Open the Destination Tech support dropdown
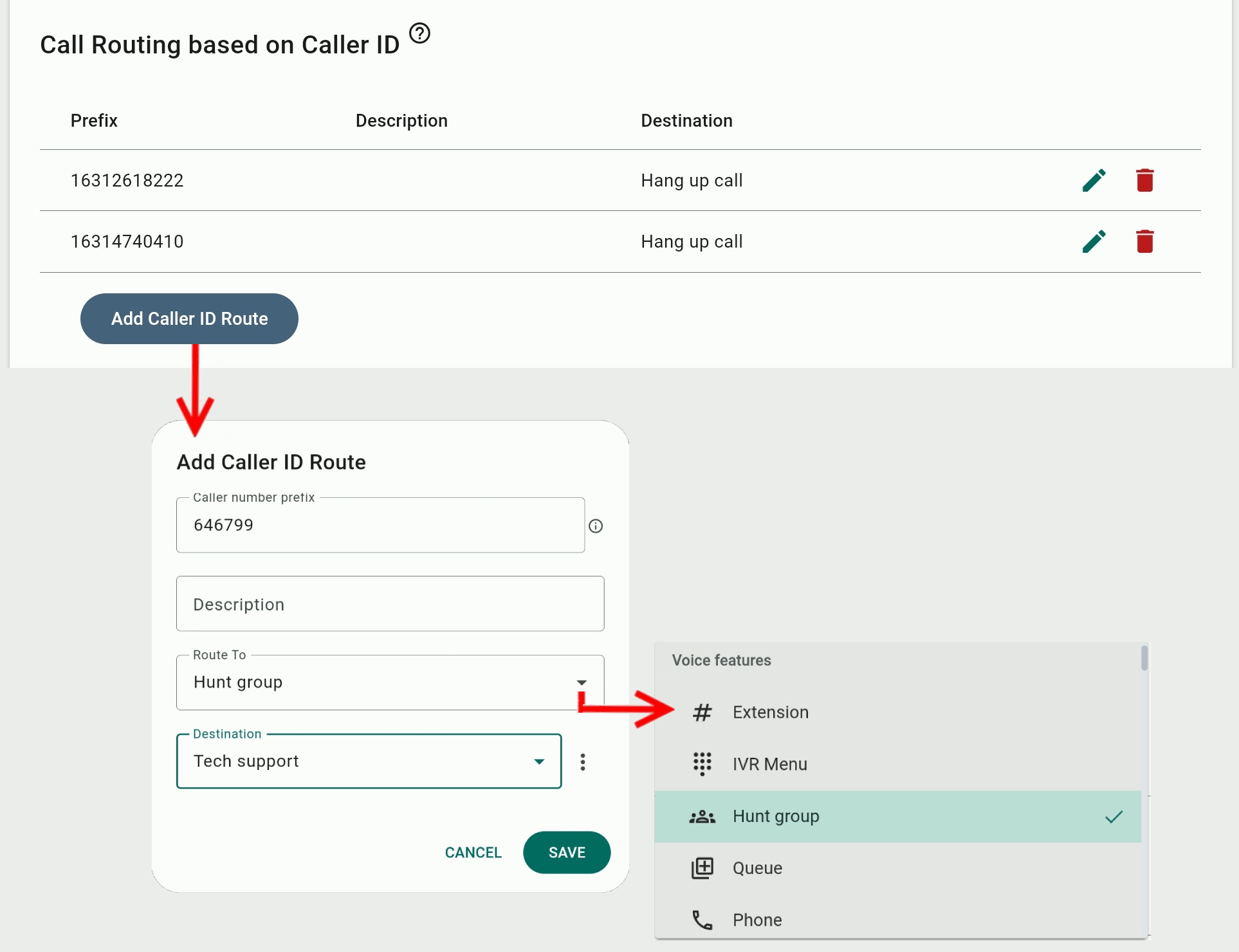1239x952 pixels. [x=539, y=762]
